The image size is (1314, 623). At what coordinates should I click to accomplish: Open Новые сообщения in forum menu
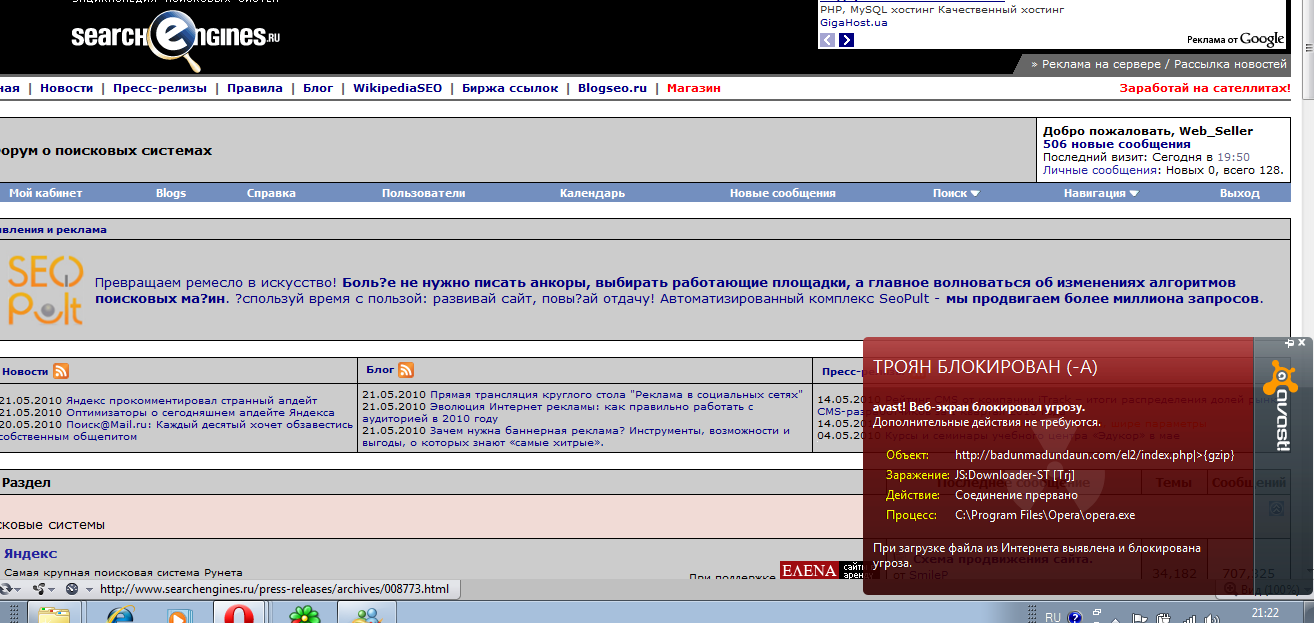[782, 193]
